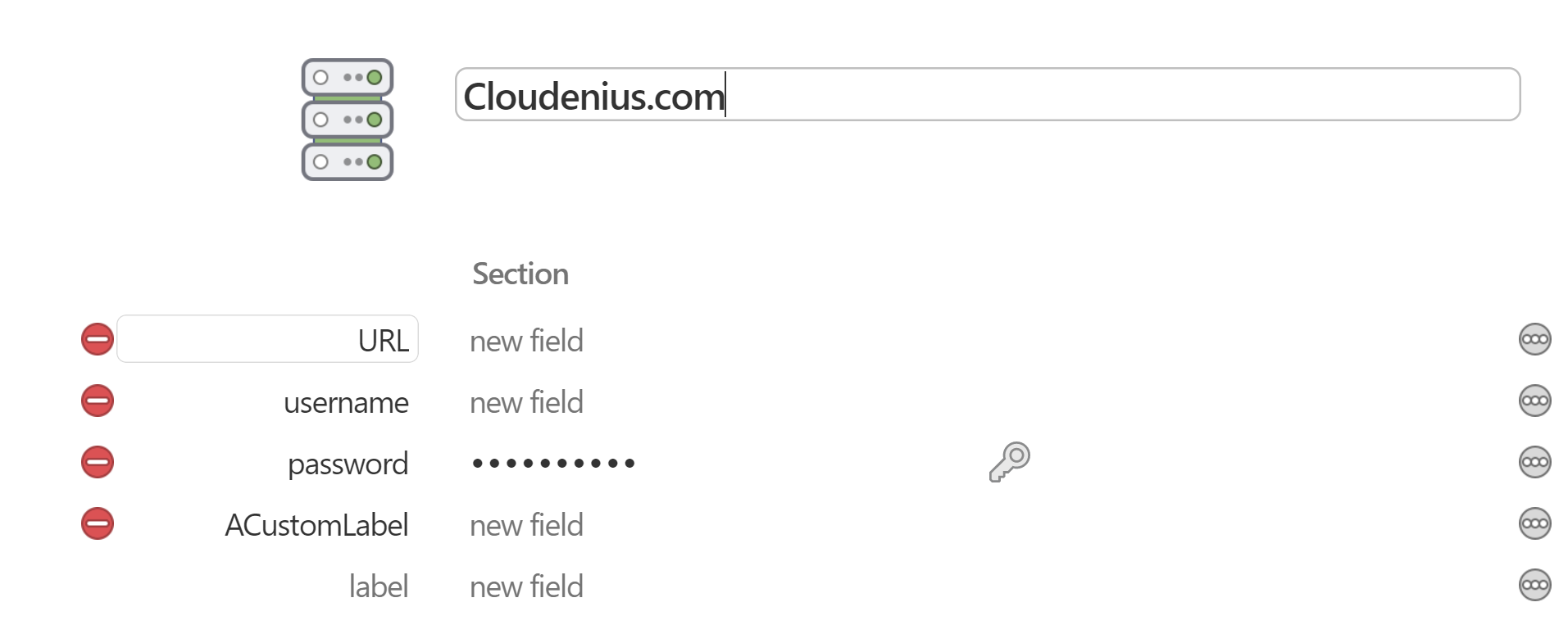Screen dimensions: 1568x634
Task: Click the password label
Action: (348, 464)
